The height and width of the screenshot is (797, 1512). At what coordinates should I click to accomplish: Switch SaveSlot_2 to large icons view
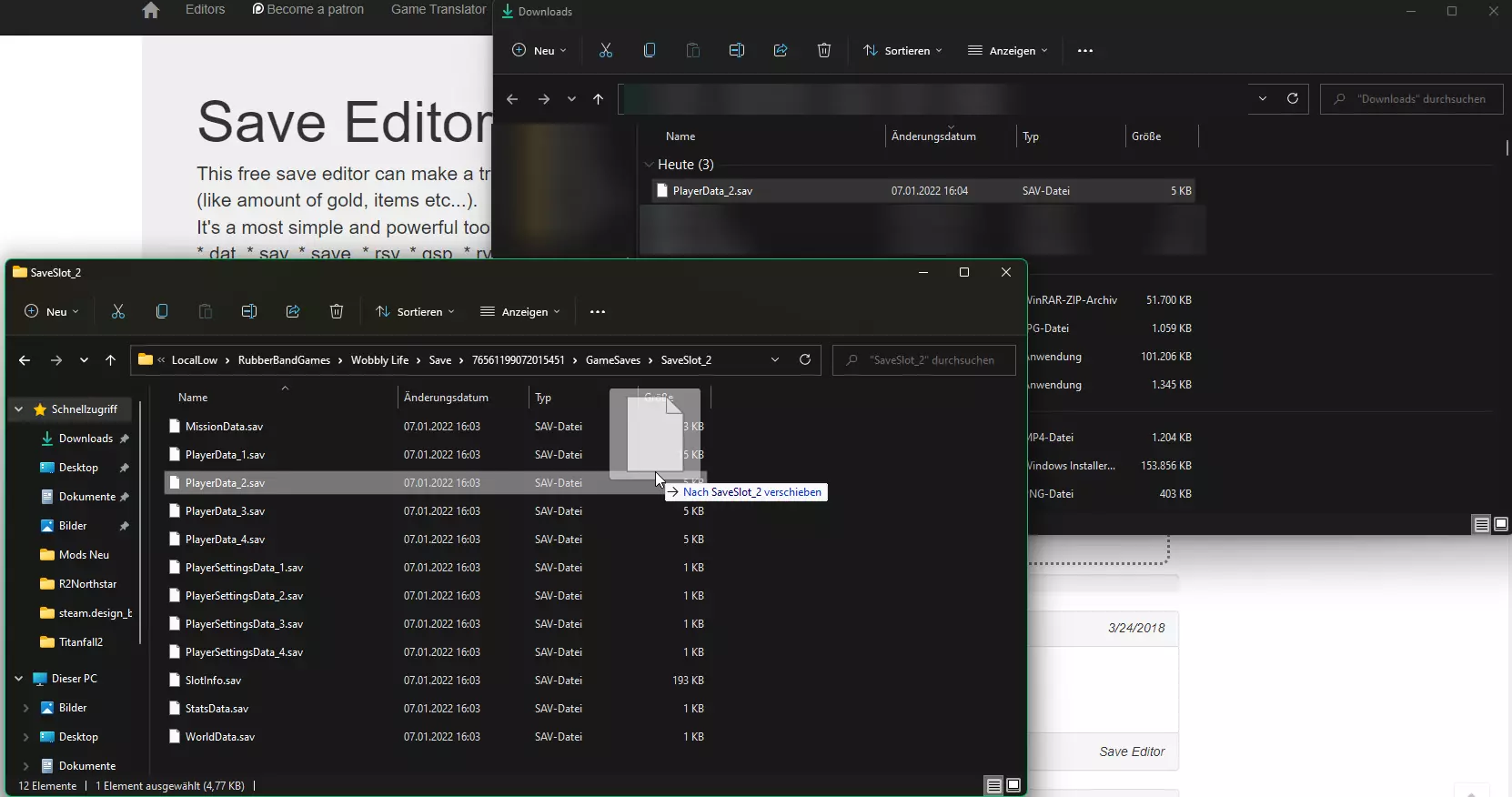(1013, 785)
